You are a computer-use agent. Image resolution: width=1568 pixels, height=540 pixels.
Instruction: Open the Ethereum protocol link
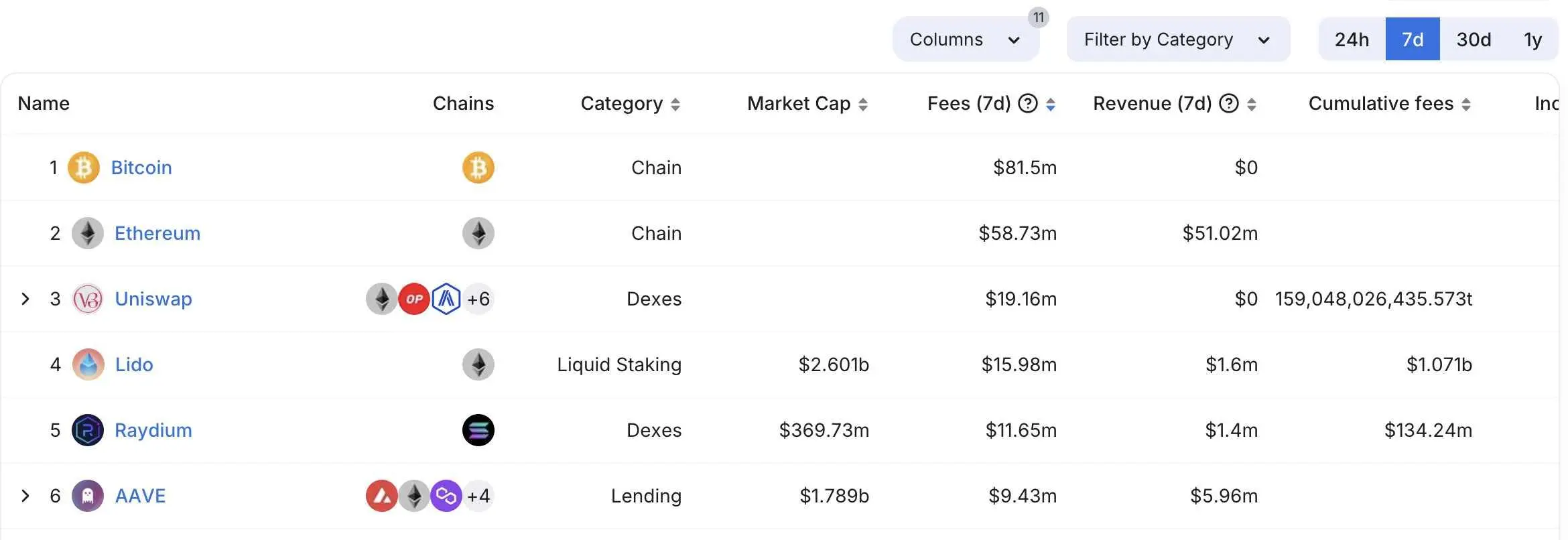pyautogui.click(x=157, y=233)
